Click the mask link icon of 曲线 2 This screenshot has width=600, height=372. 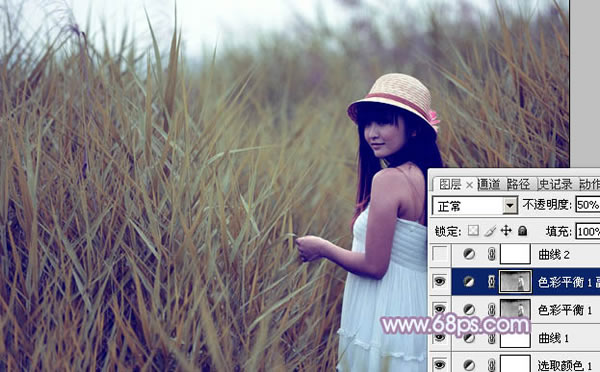(492, 254)
